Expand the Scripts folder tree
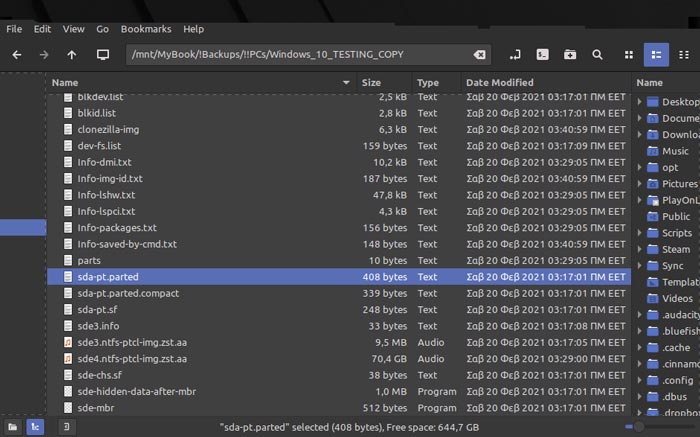This screenshot has height=437, width=700. [639, 233]
